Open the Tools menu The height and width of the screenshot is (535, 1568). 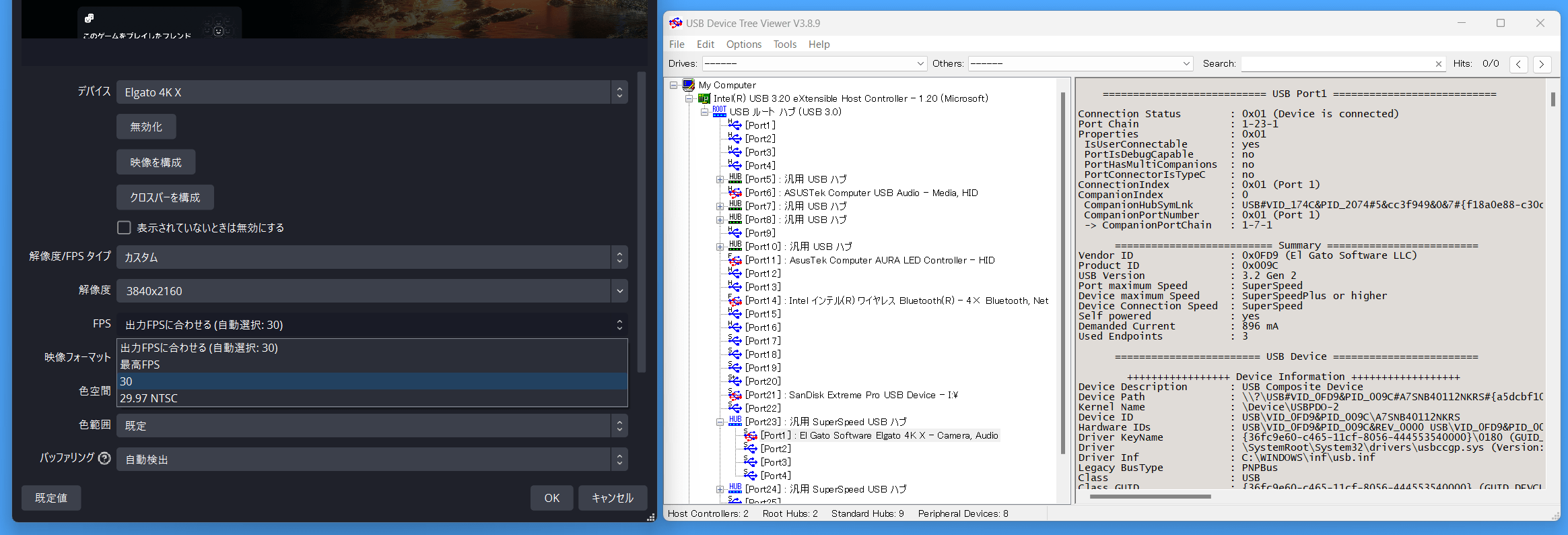click(784, 44)
